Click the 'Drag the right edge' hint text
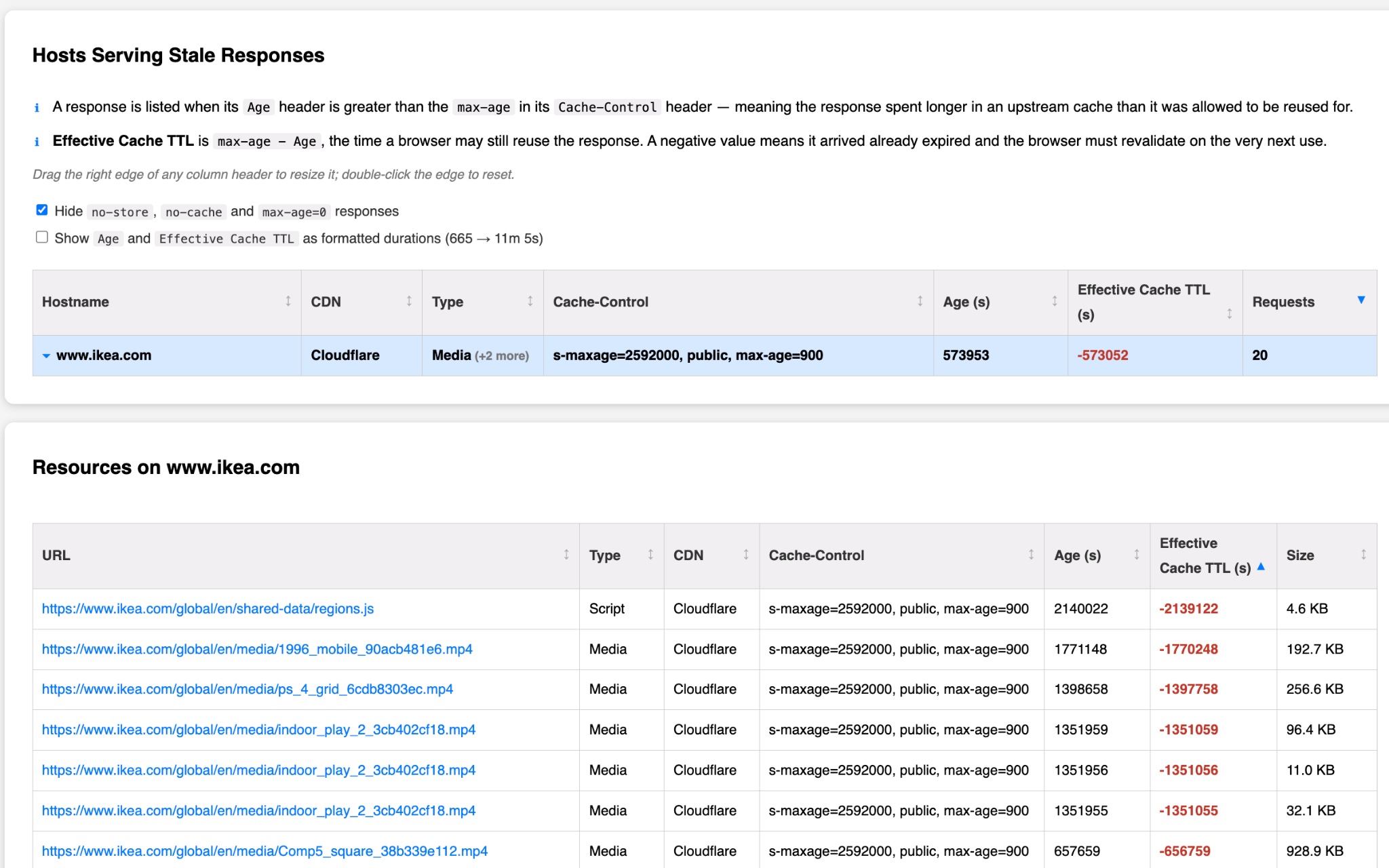Viewport: 1389px width, 868px height. (x=273, y=174)
